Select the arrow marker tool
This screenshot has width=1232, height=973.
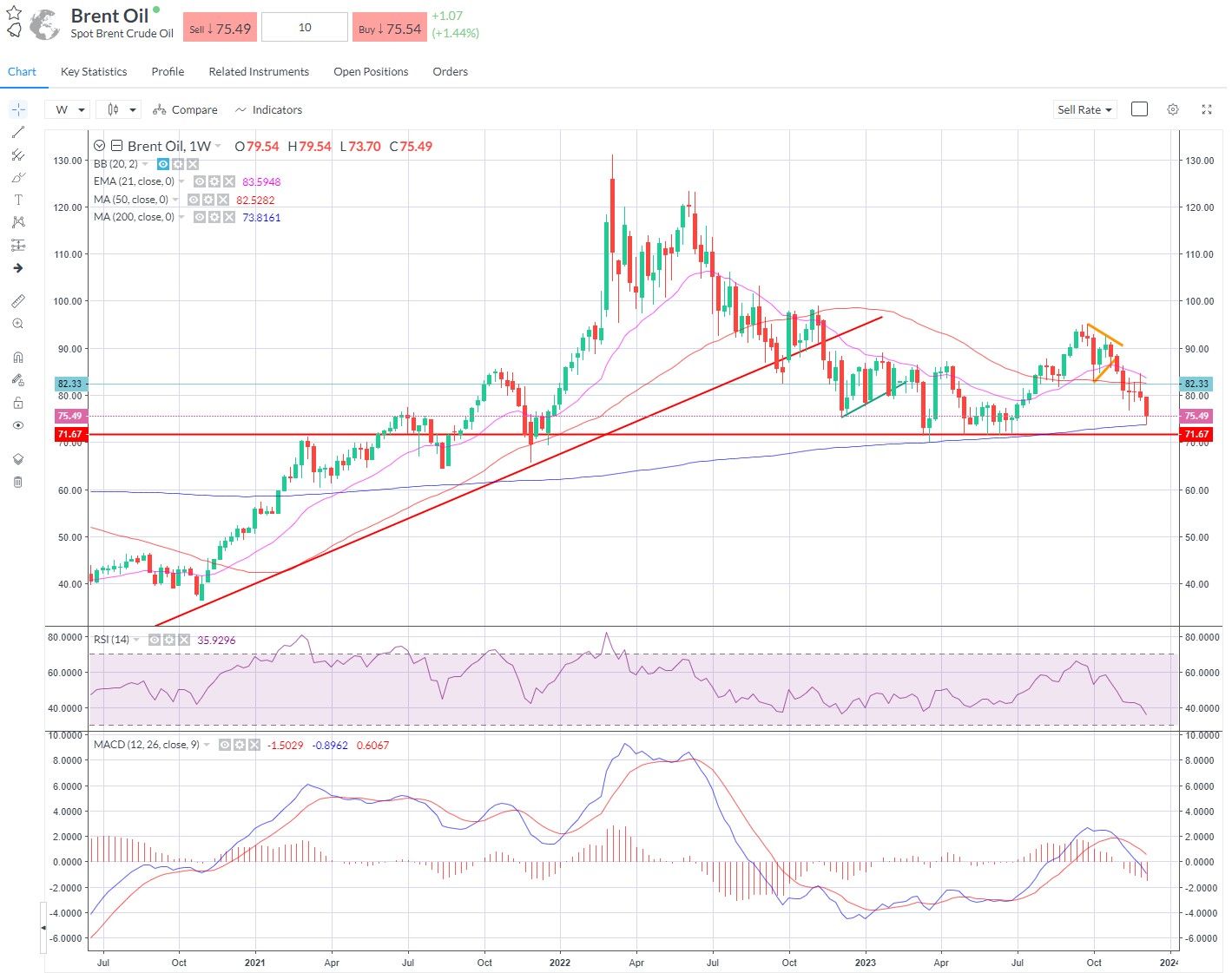[18, 268]
